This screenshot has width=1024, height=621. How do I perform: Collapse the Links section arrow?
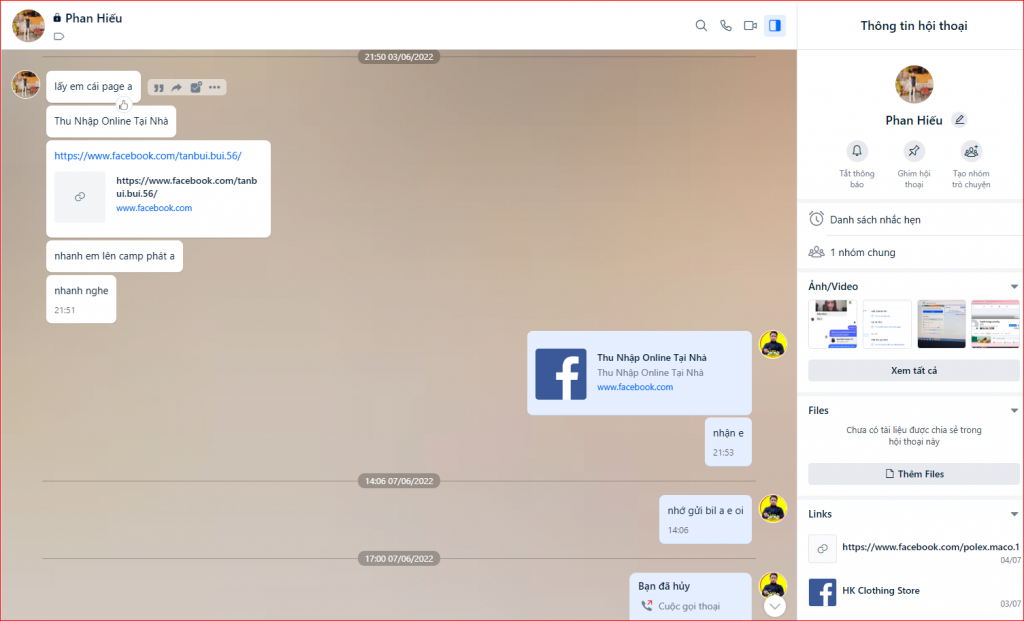[x=1014, y=515]
